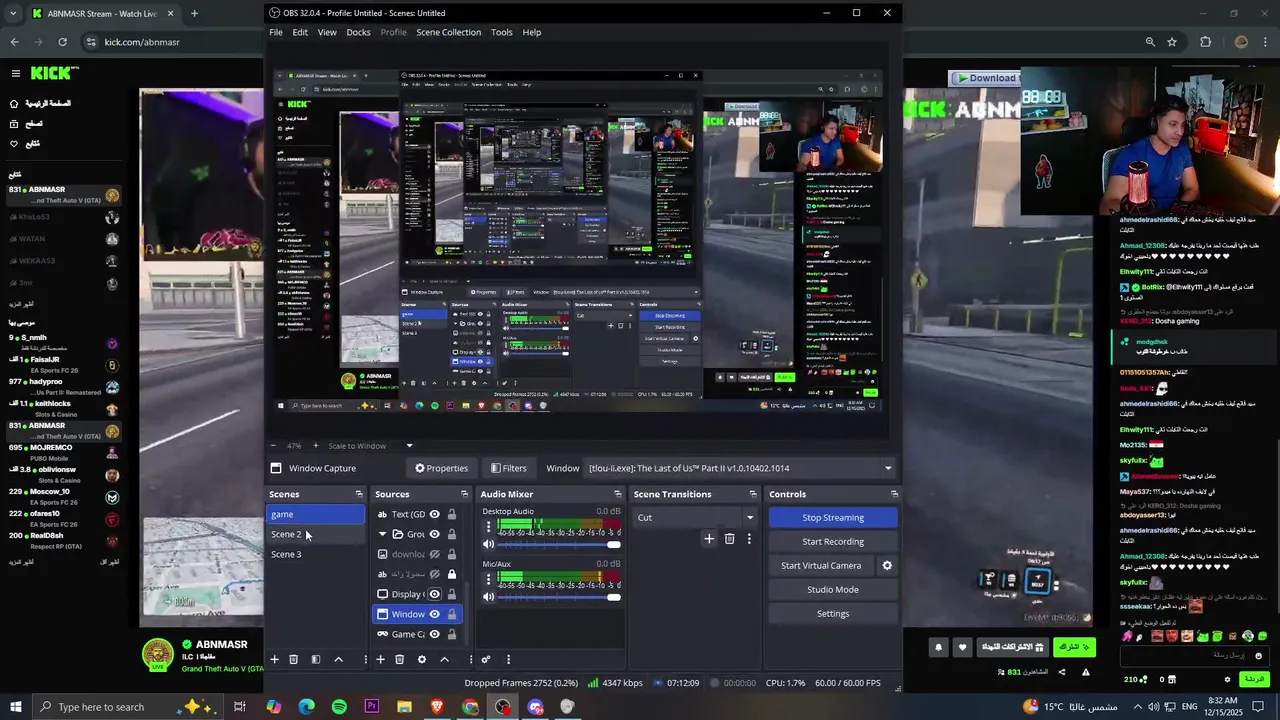This screenshot has height=720, width=1280.
Task: Click the Start Recording button
Action: pos(833,541)
